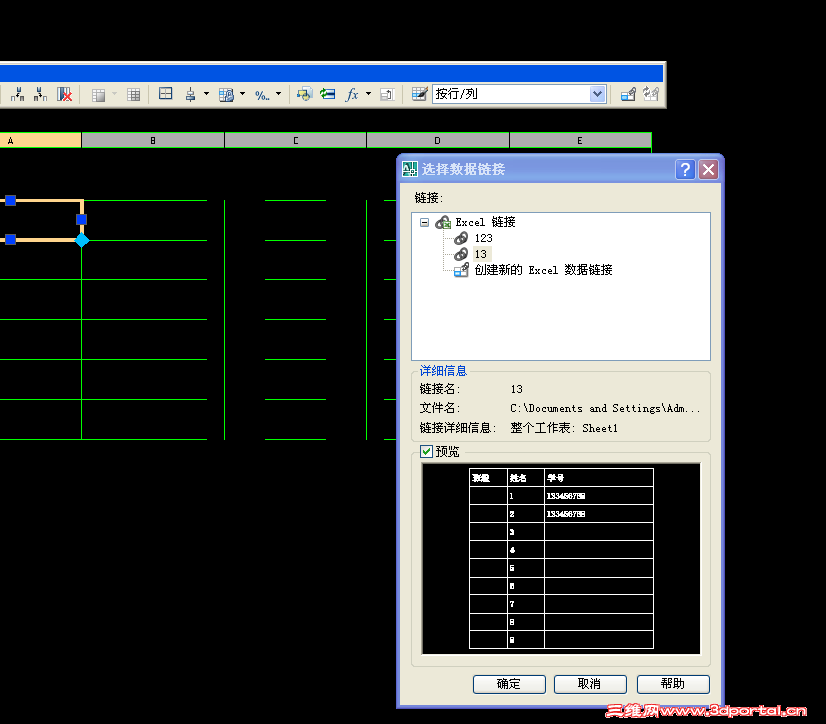Image resolution: width=826 pixels, height=724 pixels.
Task: Expand the cell locking dropdown arrow
Action: tap(242, 94)
